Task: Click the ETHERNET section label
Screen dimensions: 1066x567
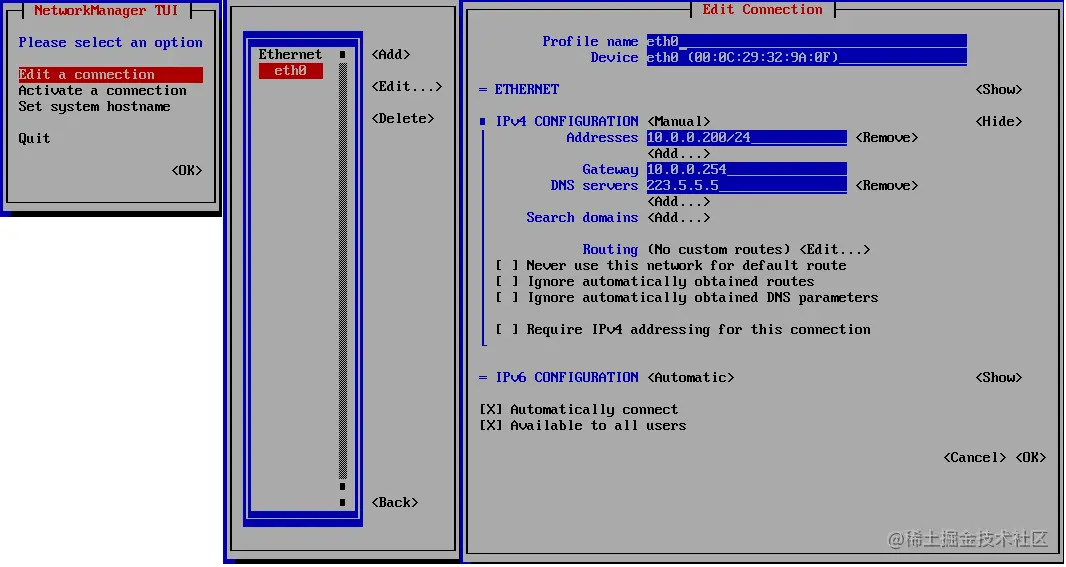Action: (x=527, y=90)
